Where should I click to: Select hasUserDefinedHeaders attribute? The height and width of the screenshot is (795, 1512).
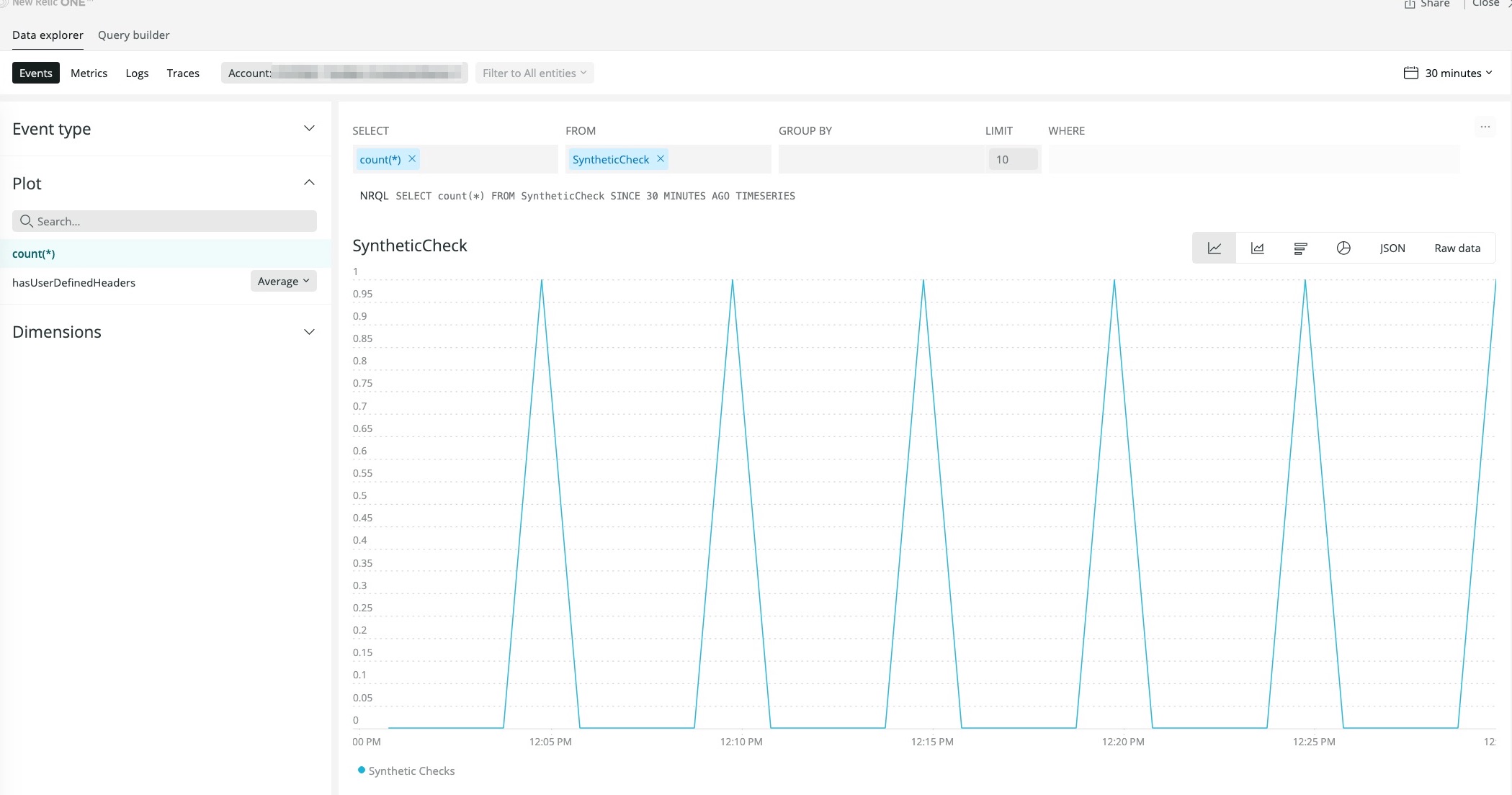(x=73, y=282)
